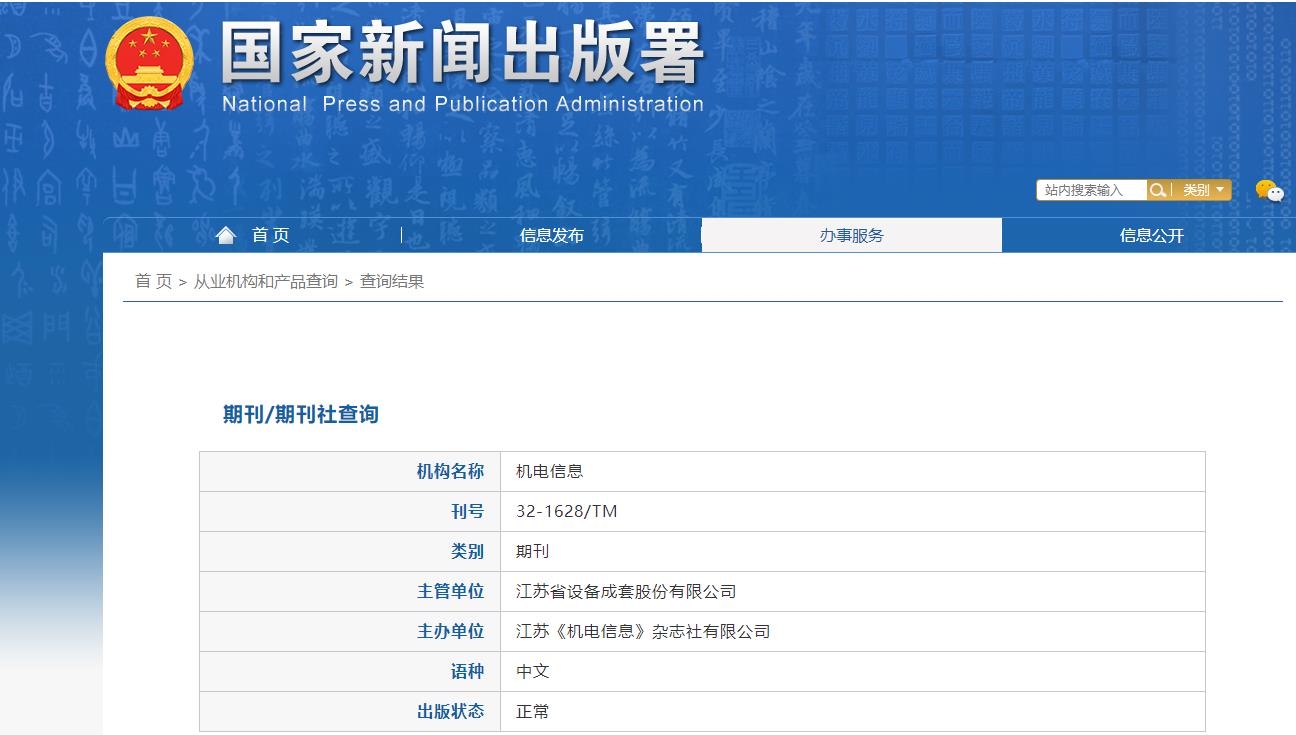Click the 机电信息 institution name value
The image size is (1296, 735).
(x=549, y=471)
